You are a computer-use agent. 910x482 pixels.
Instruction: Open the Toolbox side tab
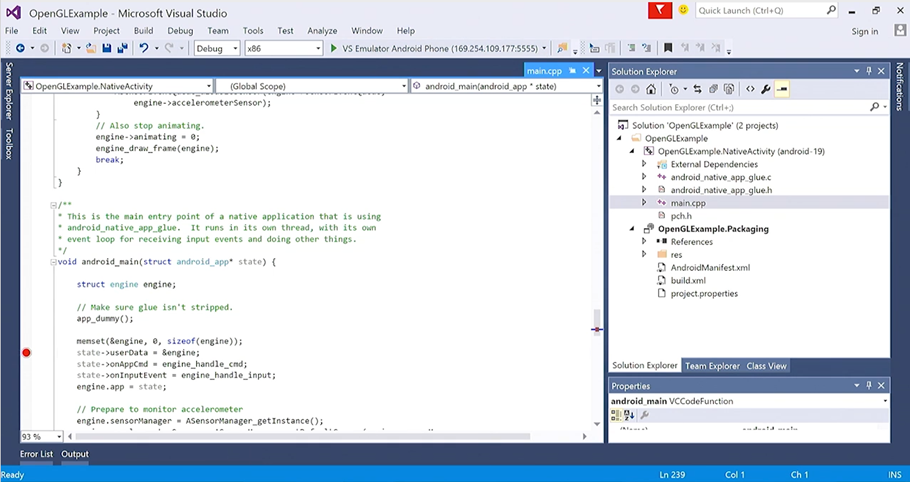[x=9, y=143]
